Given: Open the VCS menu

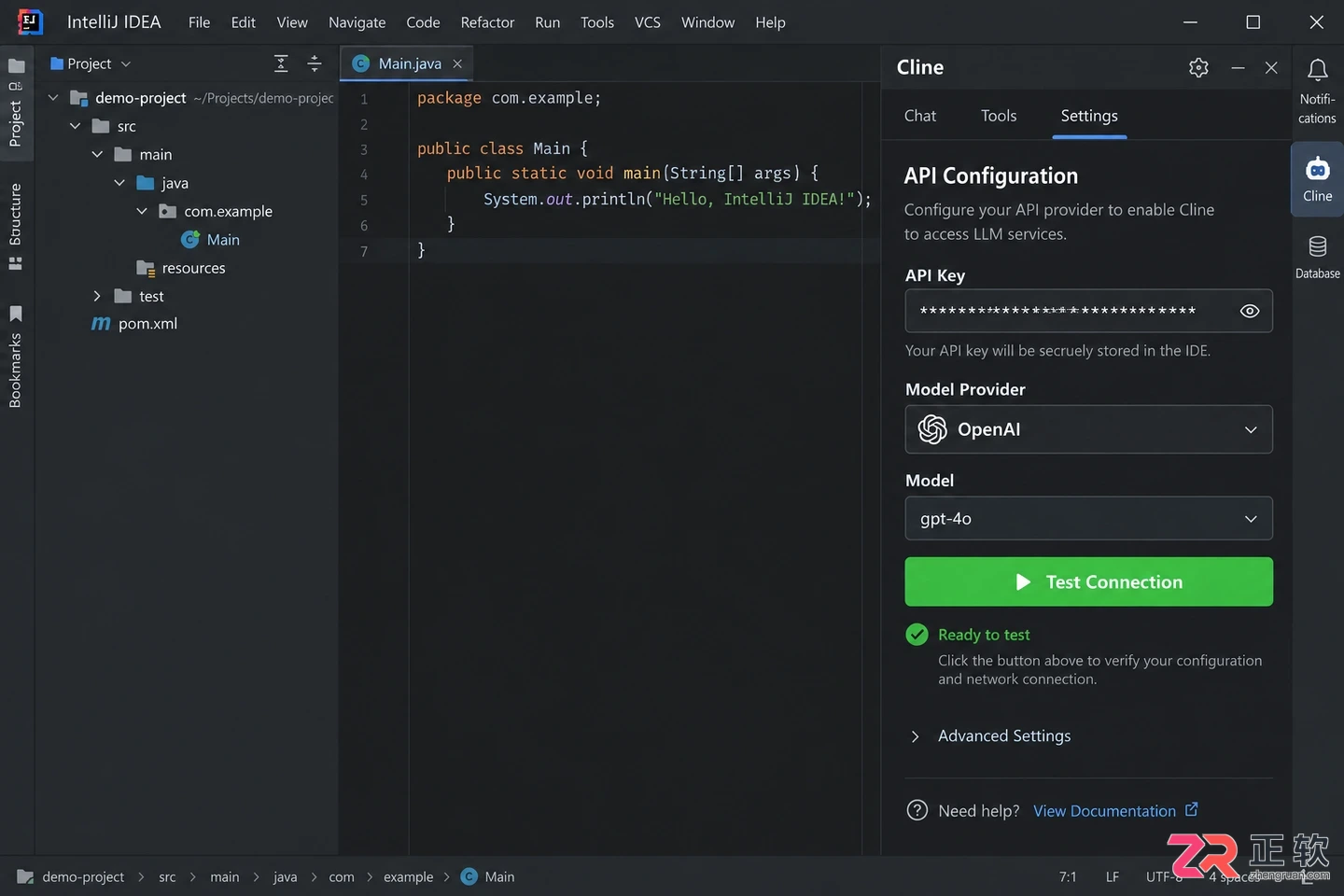Looking at the screenshot, I should point(648,22).
